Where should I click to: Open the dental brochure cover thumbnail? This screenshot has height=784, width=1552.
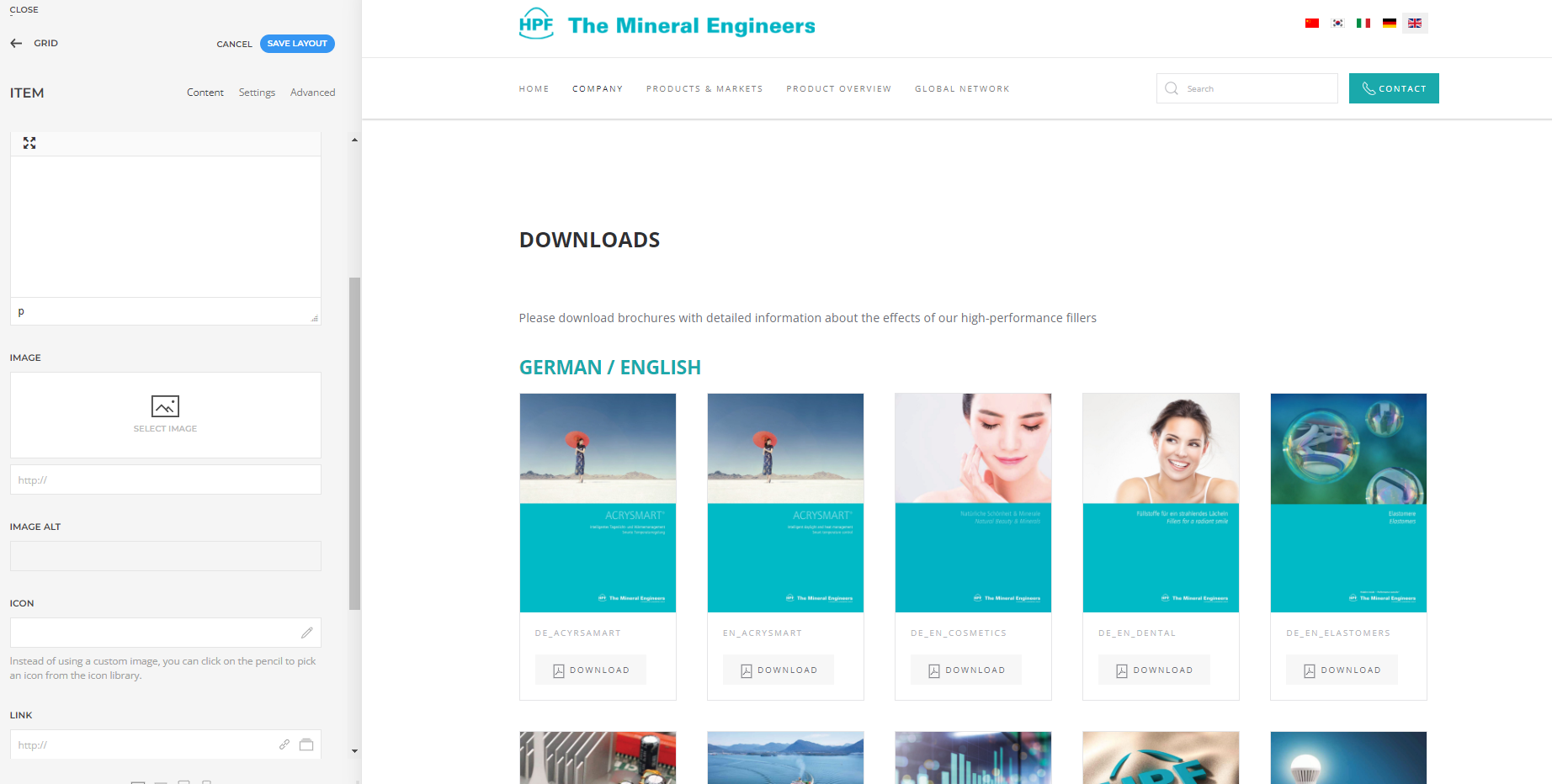point(1161,503)
